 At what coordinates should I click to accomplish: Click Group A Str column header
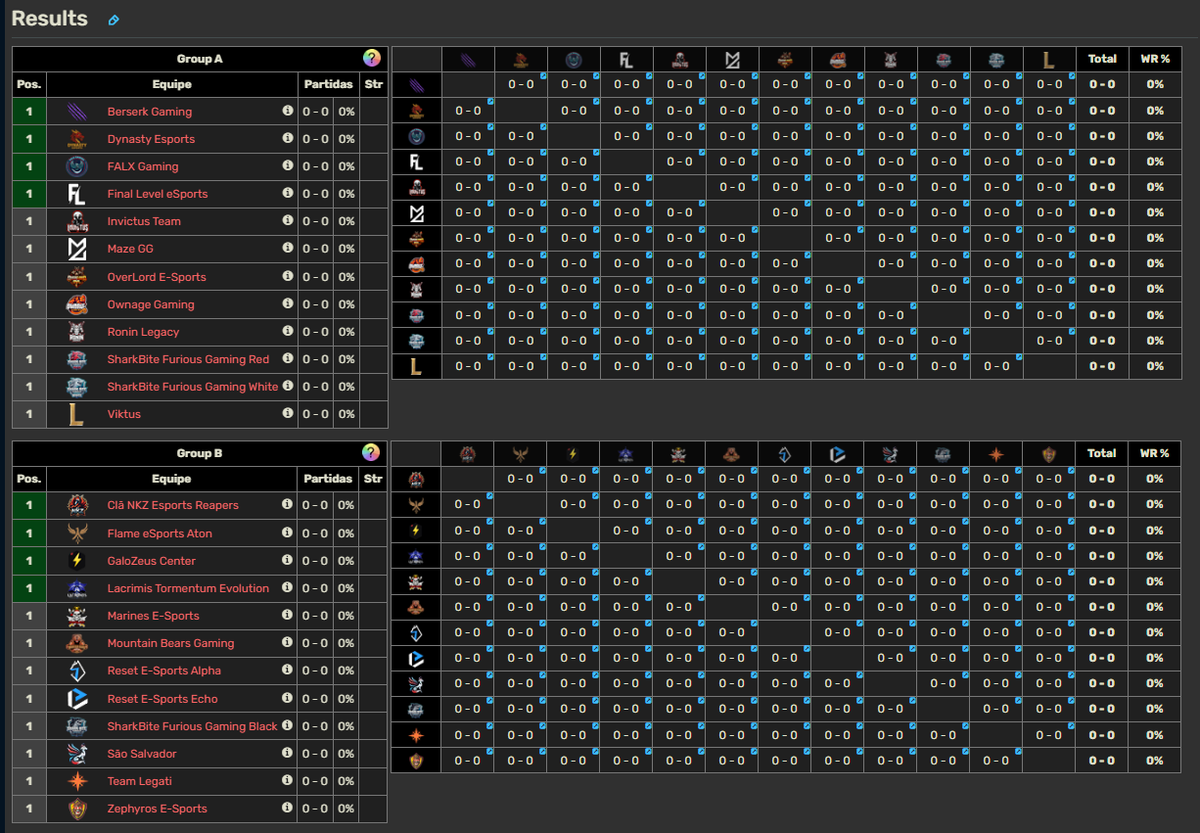pyautogui.click(x=373, y=85)
